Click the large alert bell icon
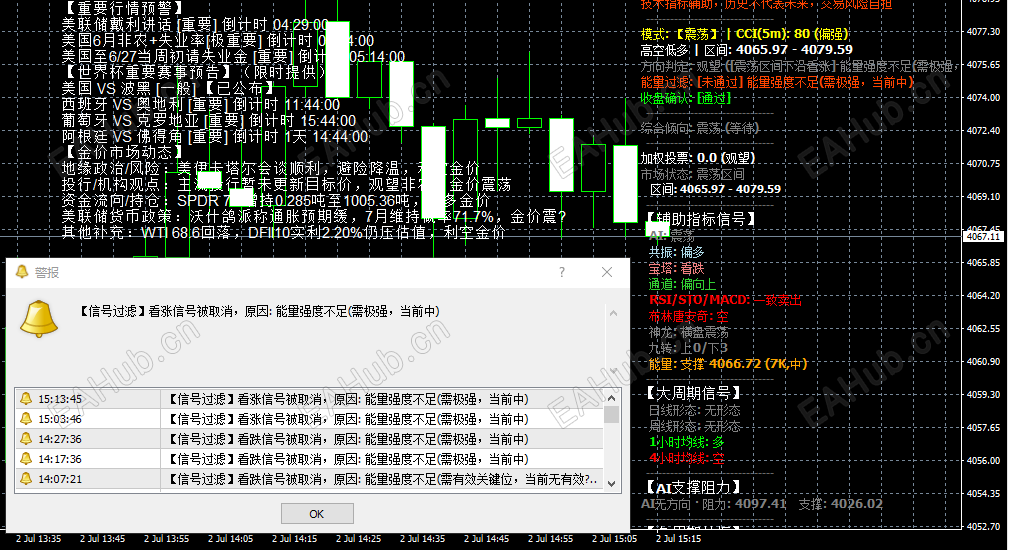 point(39,318)
